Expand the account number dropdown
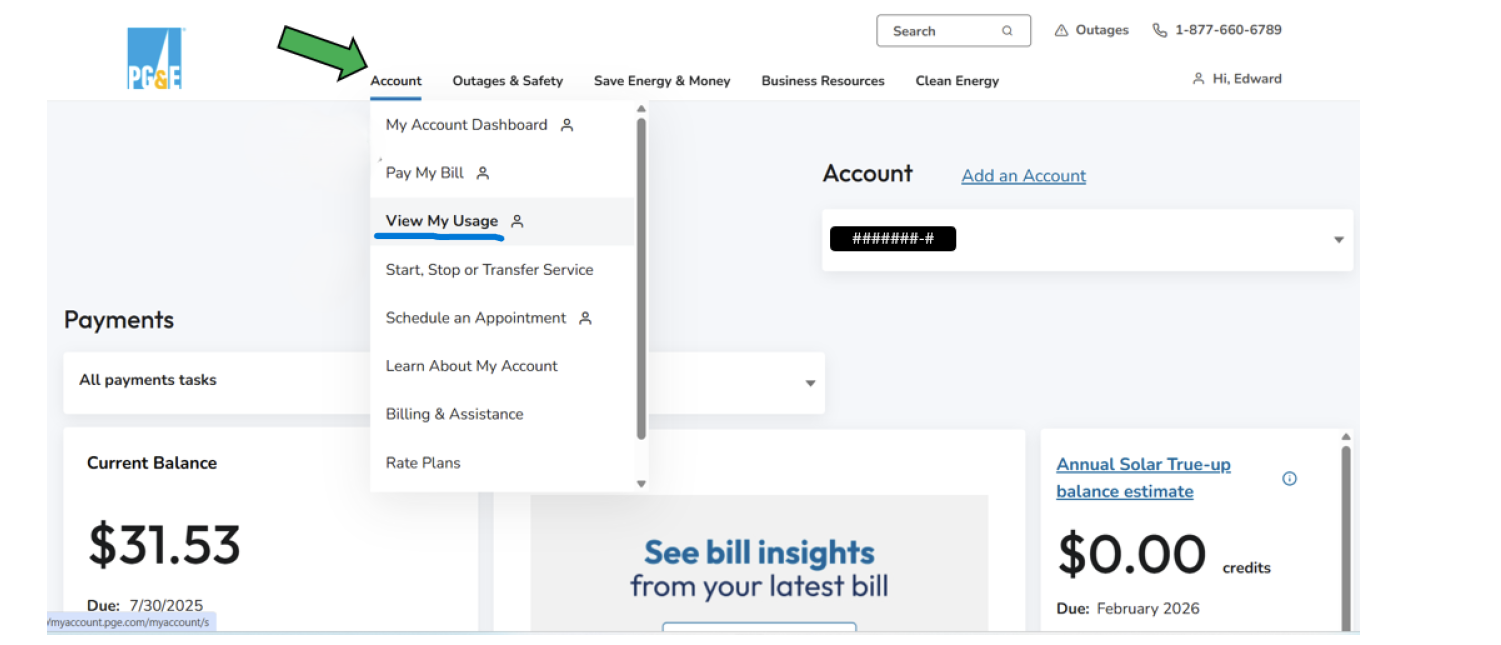Screen dimensions: 1501x645 (1088, 240)
